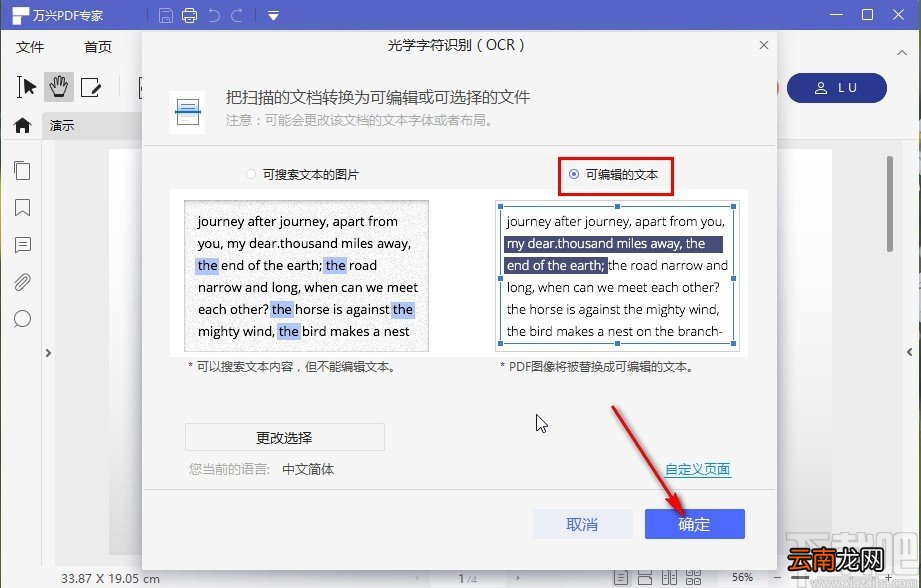Screen dimensions: 921x588
Task: Select single page view icon
Action: tap(621, 578)
